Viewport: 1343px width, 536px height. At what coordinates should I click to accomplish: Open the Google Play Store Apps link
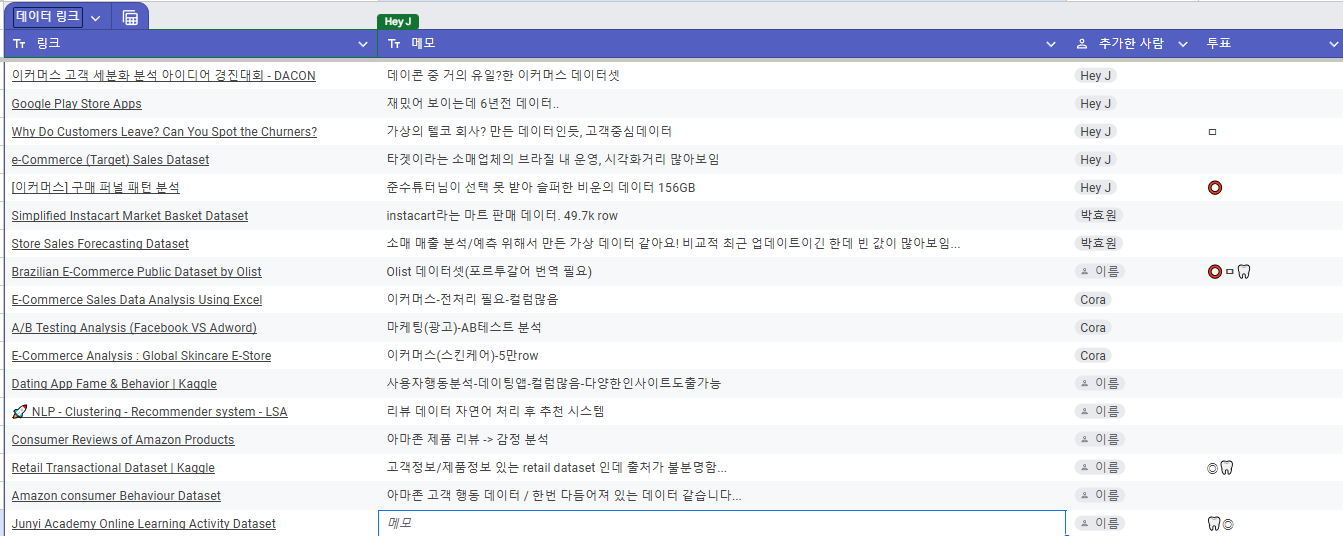click(x=77, y=104)
